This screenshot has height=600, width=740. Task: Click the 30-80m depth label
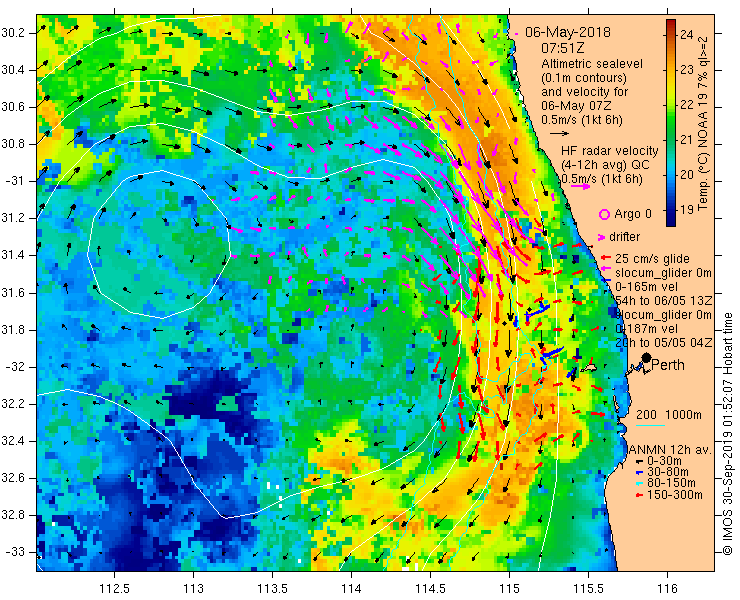pyautogui.click(x=667, y=472)
